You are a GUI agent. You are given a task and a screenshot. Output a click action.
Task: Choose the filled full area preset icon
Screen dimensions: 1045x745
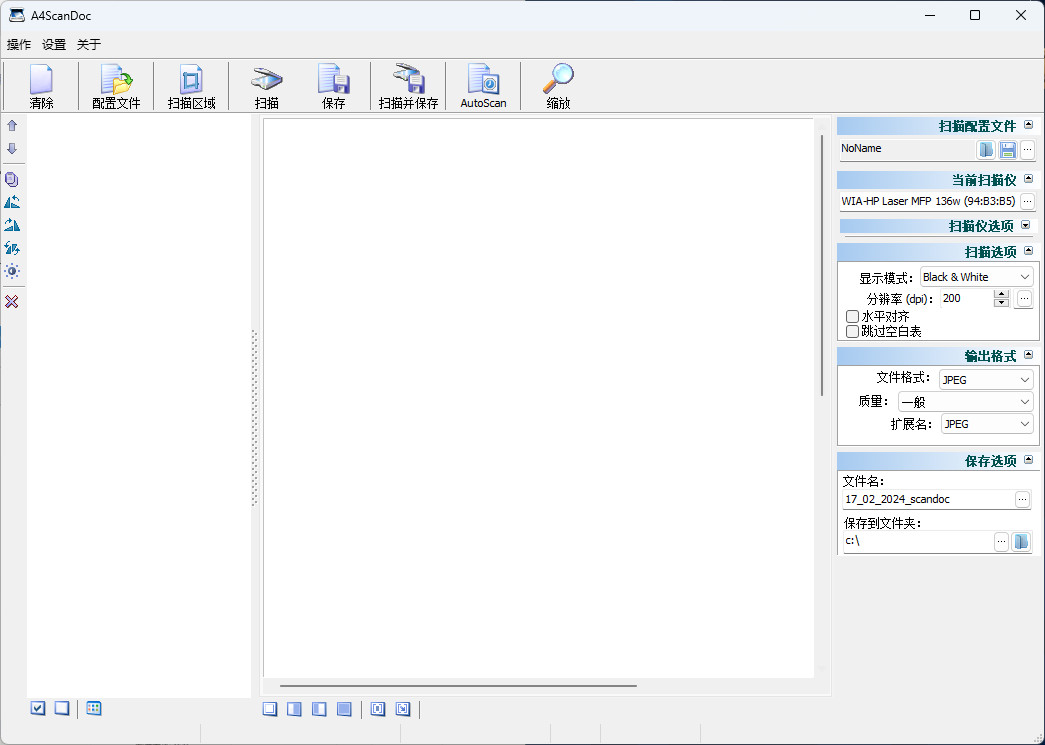click(x=344, y=709)
